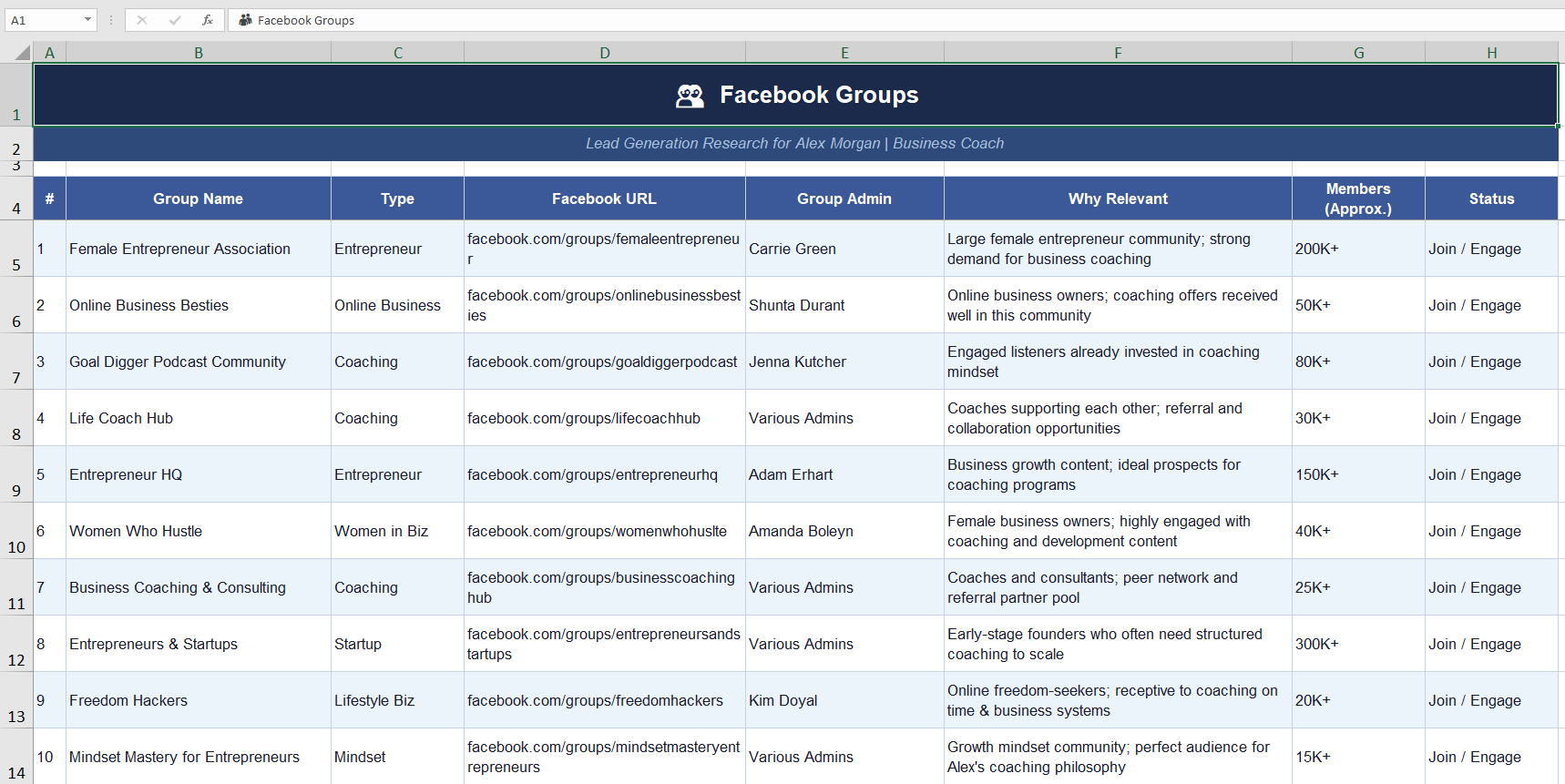Select the Entrepreneur HQ cell
Screen dimensions: 1565x784
(x=199, y=474)
